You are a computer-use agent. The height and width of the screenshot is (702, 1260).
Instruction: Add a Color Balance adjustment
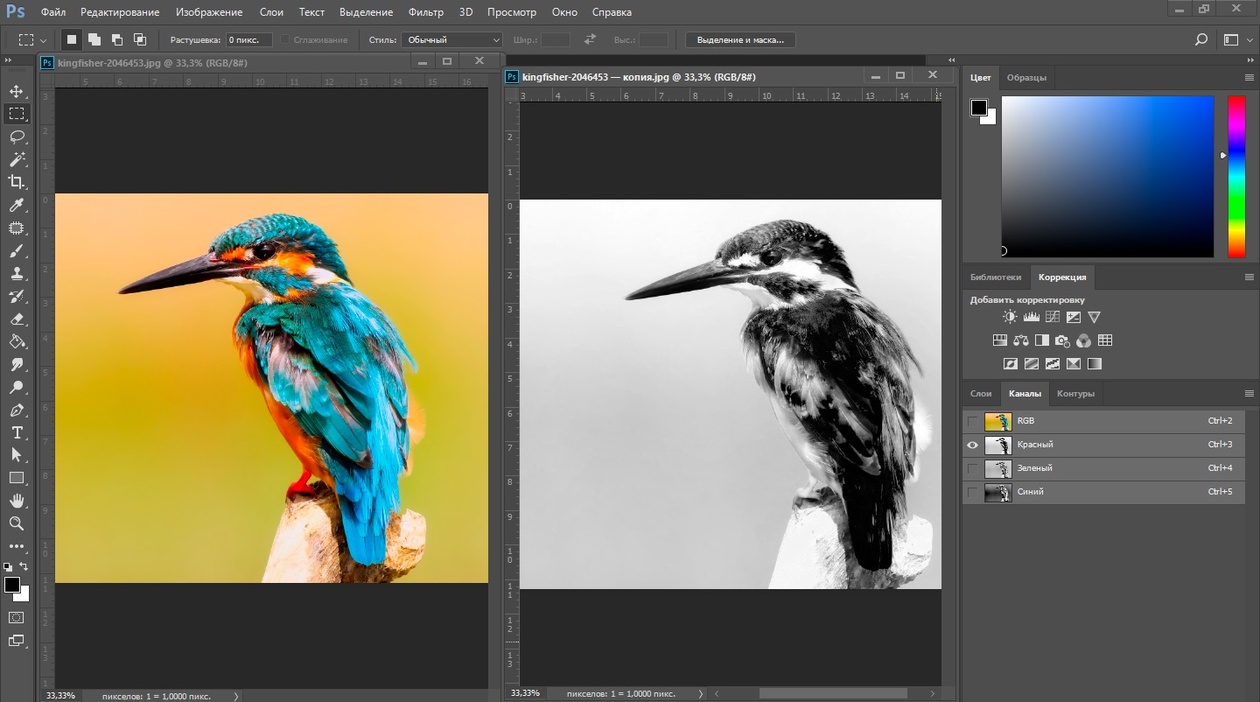tap(1021, 341)
